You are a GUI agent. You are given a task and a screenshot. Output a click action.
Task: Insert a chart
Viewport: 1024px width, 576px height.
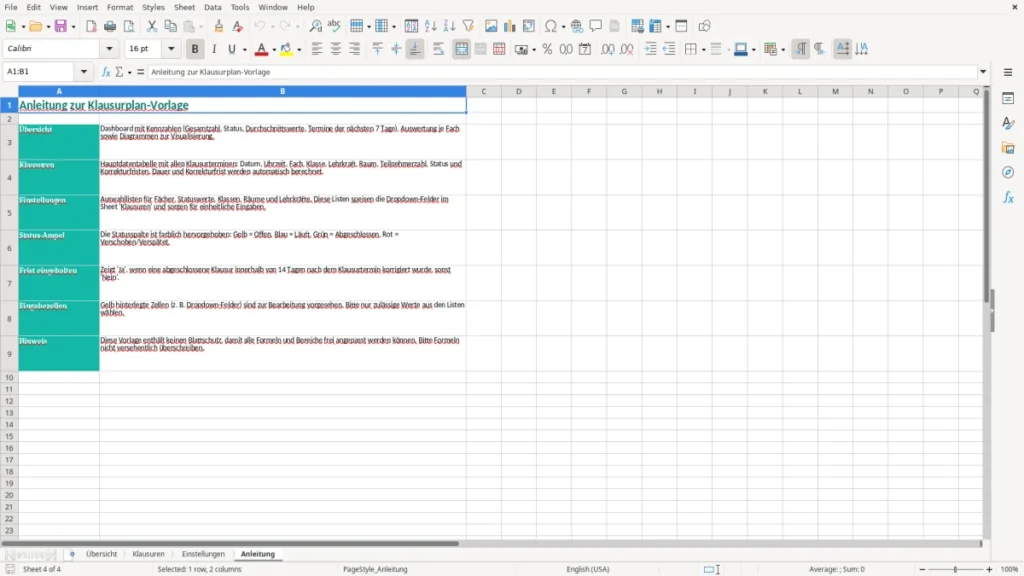510,26
